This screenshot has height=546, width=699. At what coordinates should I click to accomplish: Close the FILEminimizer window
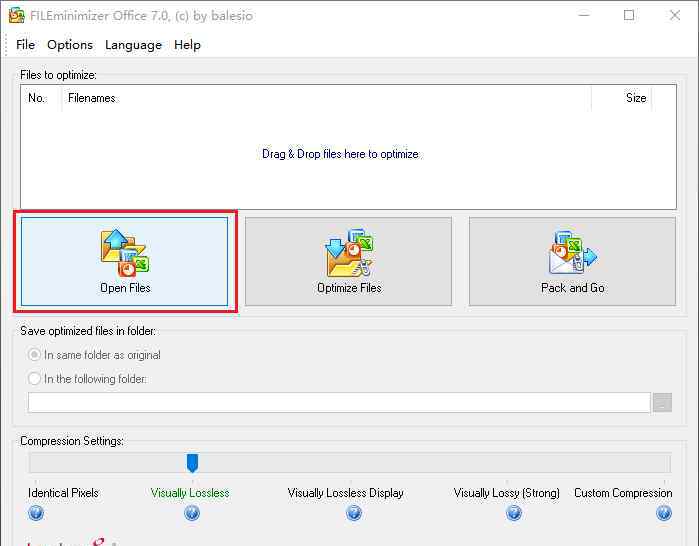pos(675,15)
